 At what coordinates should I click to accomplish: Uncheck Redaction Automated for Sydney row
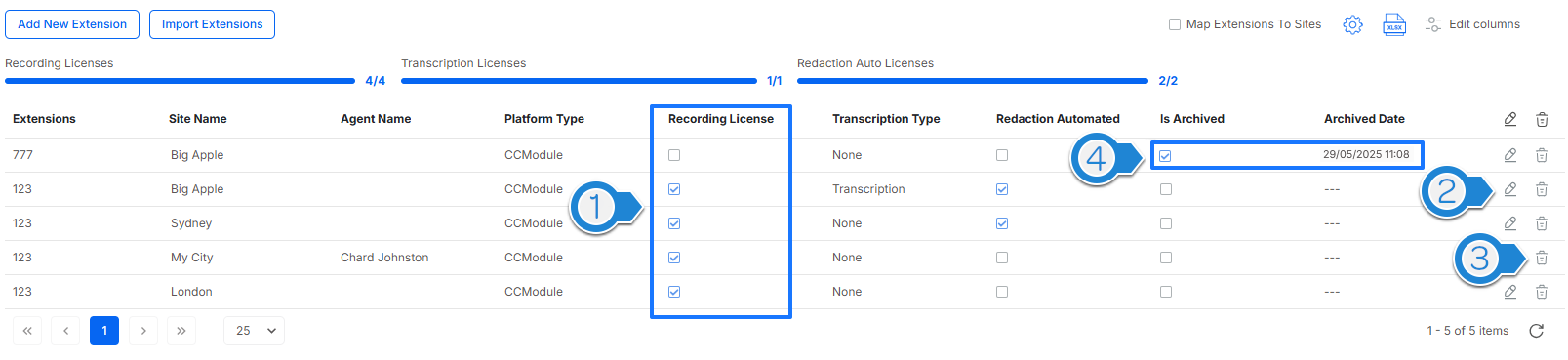click(1002, 223)
